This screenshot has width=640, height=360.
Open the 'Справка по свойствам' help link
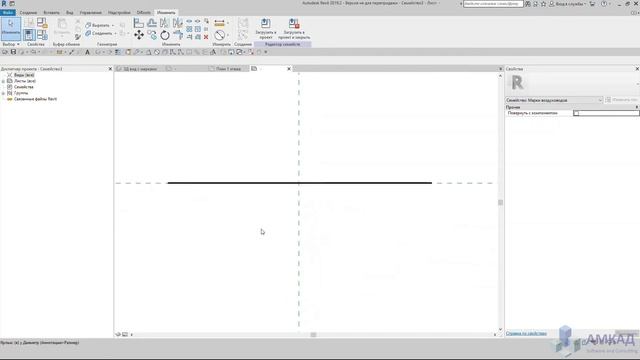coord(526,333)
